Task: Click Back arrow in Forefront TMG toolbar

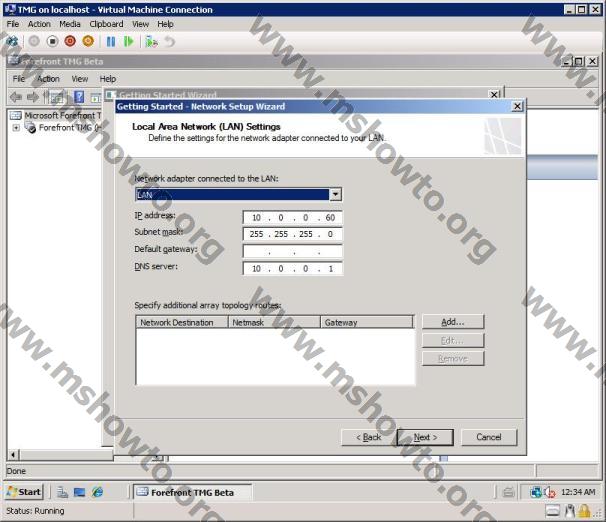Action: [x=16, y=97]
